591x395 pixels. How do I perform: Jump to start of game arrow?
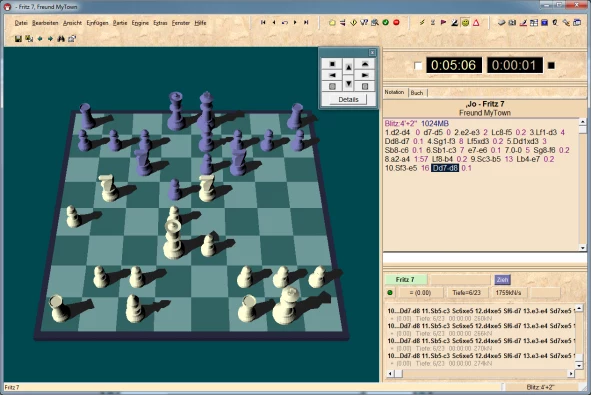pos(263,23)
